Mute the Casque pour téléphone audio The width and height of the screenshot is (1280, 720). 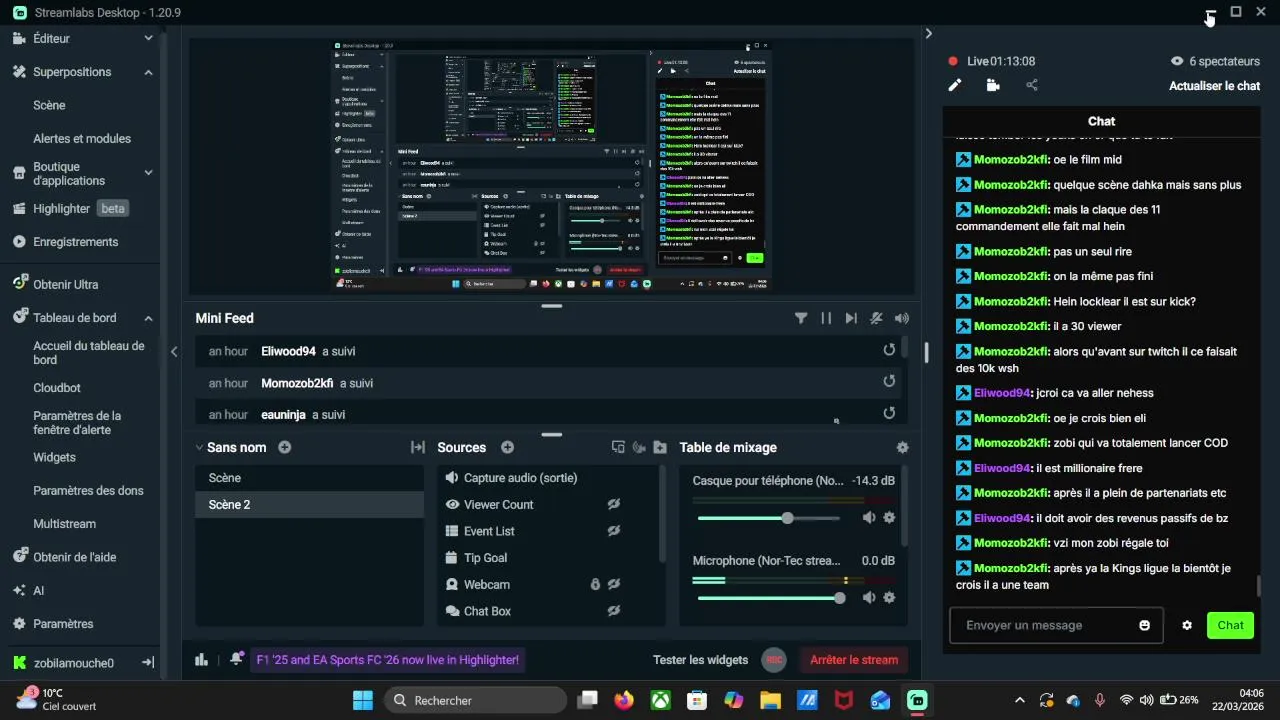click(x=869, y=517)
